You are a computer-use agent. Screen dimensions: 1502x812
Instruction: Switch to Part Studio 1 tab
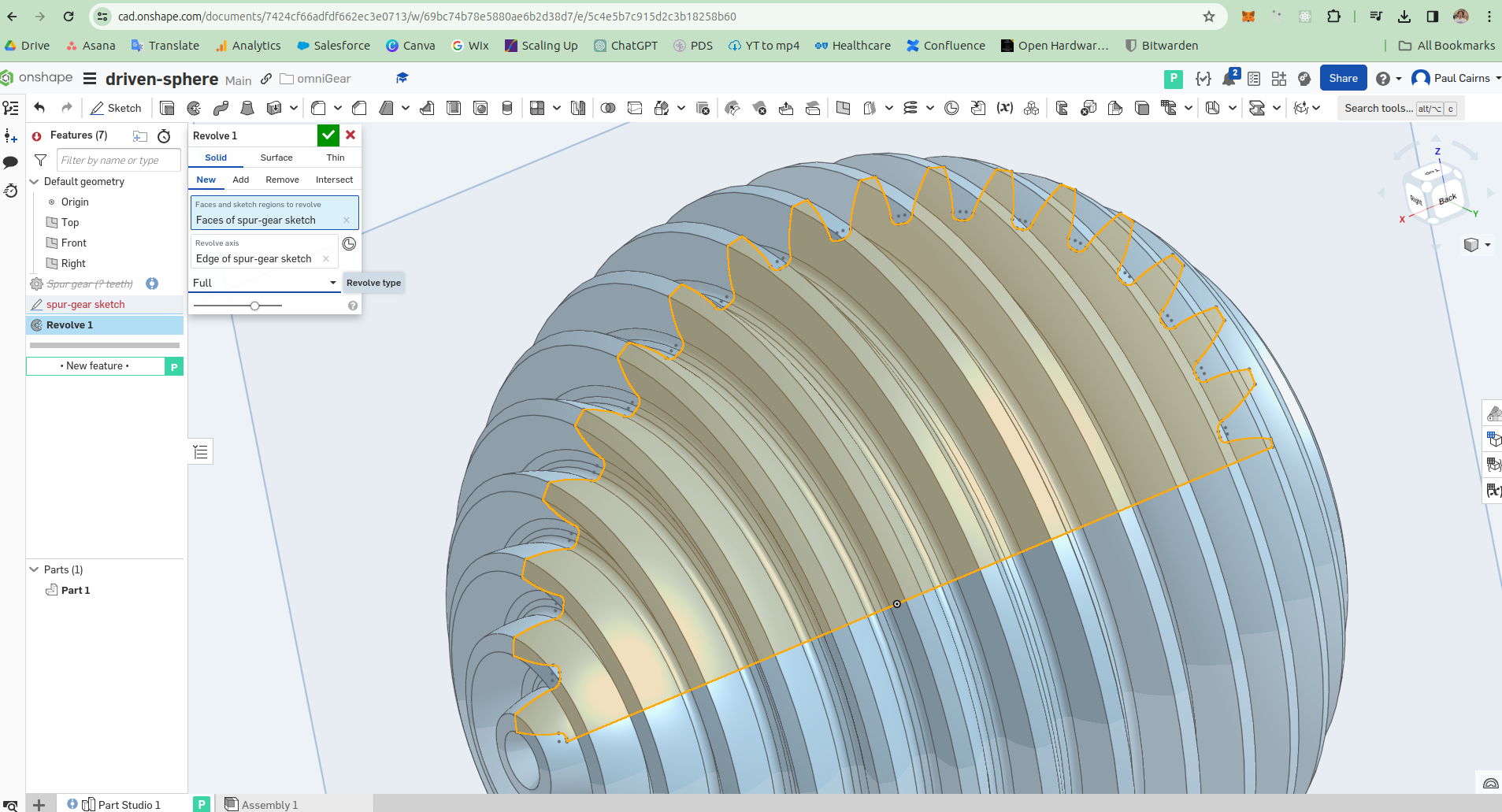[121, 804]
